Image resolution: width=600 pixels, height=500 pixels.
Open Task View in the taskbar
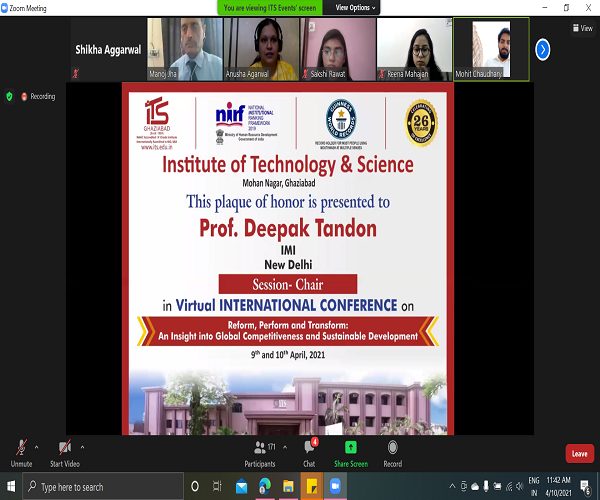[217, 486]
